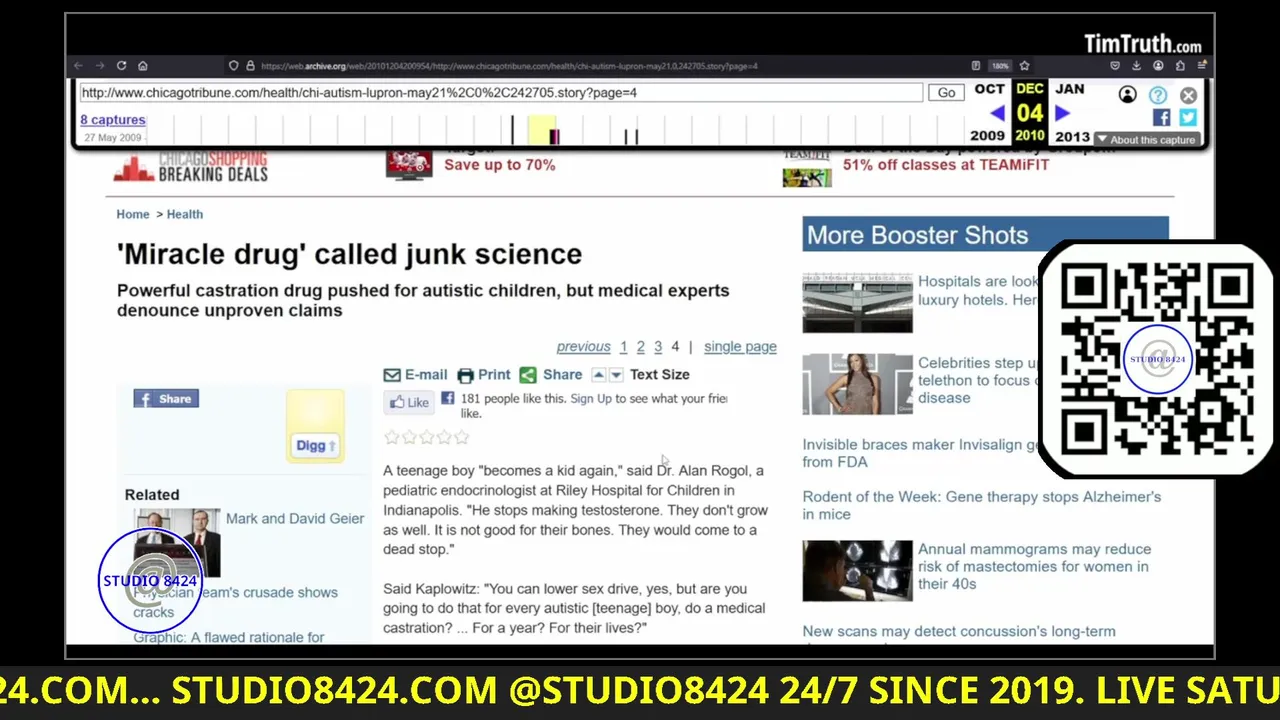The height and width of the screenshot is (720, 1280).
Task: Open Mark and David Geier related link
Action: pos(295,518)
